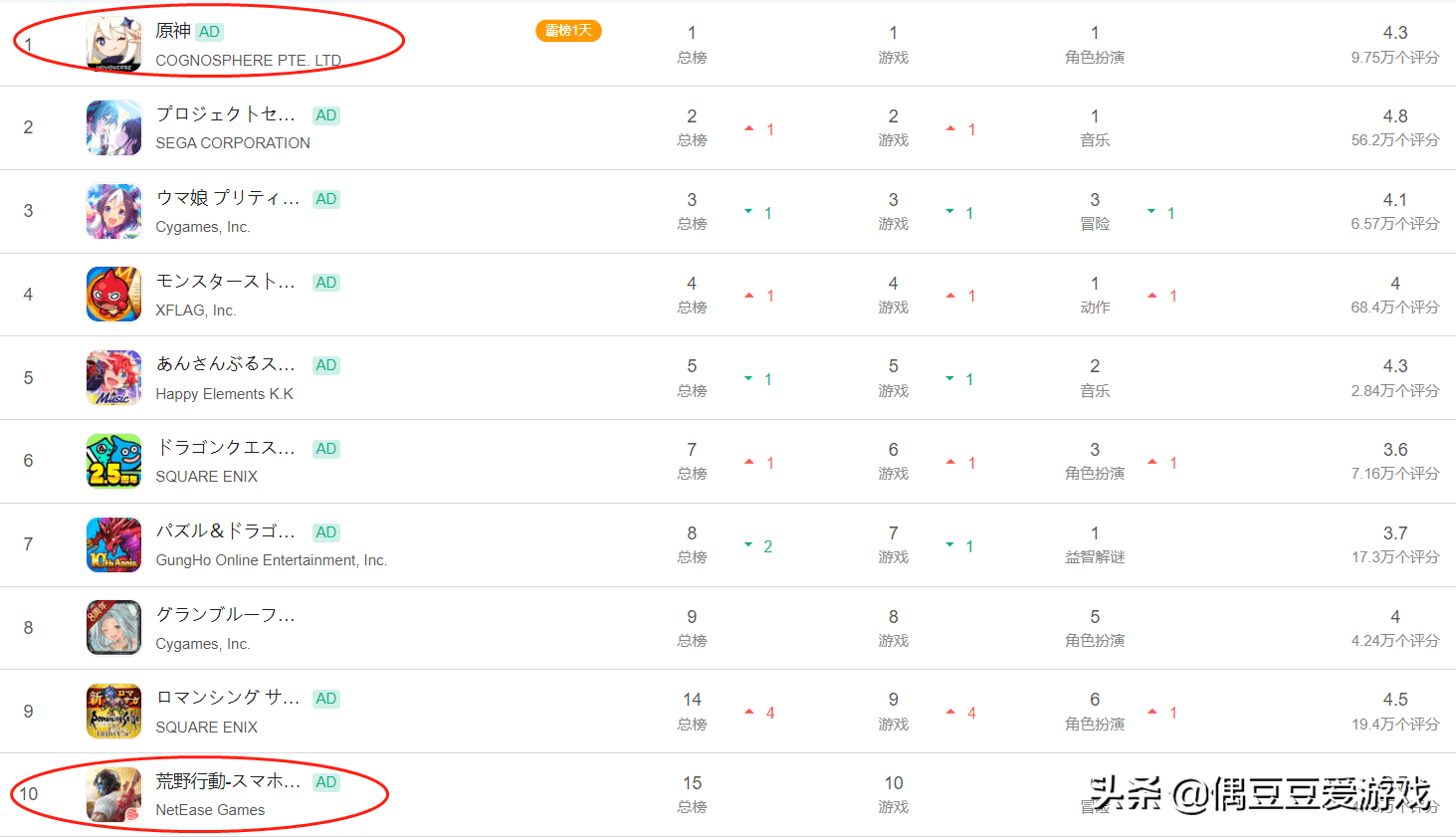Click publisher GungHo Online Entertainment, Inc.
This screenshot has height=837, width=1456.
coord(272,560)
